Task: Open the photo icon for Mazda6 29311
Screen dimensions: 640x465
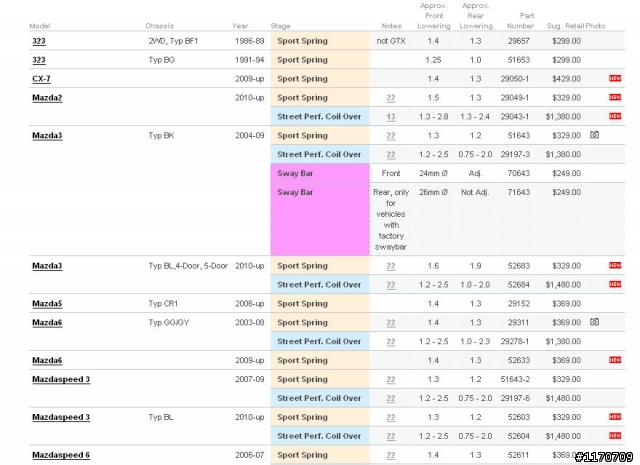Action: point(594,322)
